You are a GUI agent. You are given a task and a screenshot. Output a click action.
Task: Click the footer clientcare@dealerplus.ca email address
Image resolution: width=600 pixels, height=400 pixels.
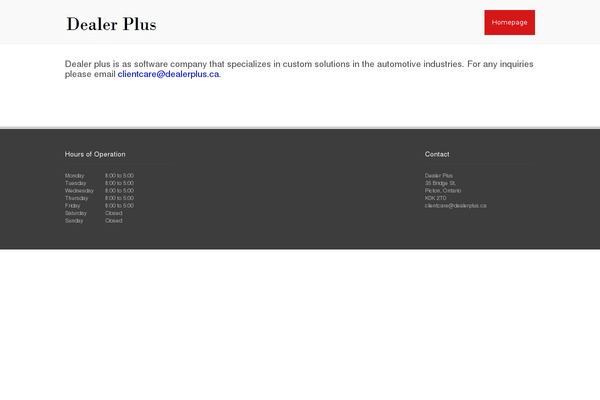[x=455, y=206]
